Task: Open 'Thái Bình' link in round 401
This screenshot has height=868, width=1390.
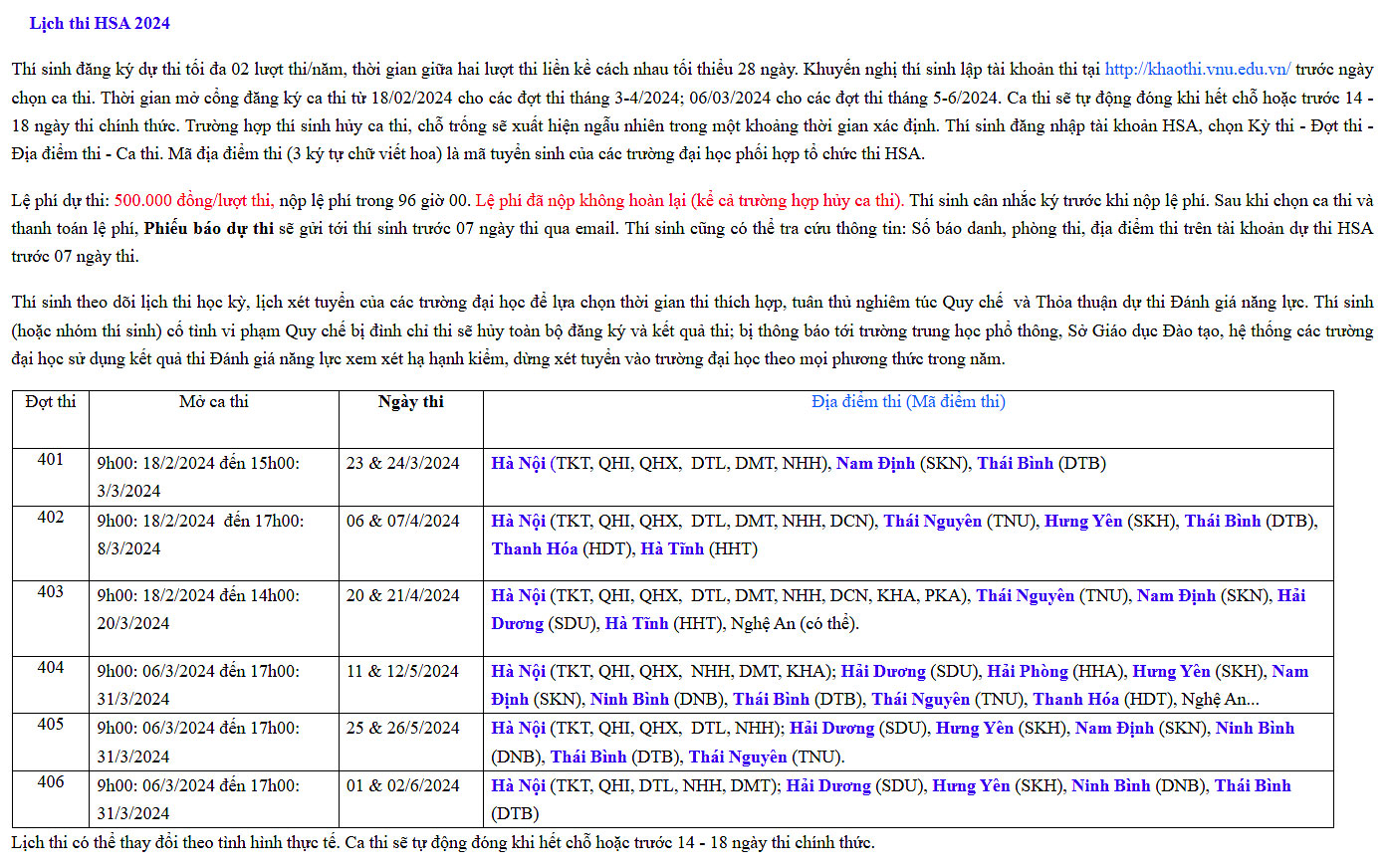Action: [x=1016, y=464]
